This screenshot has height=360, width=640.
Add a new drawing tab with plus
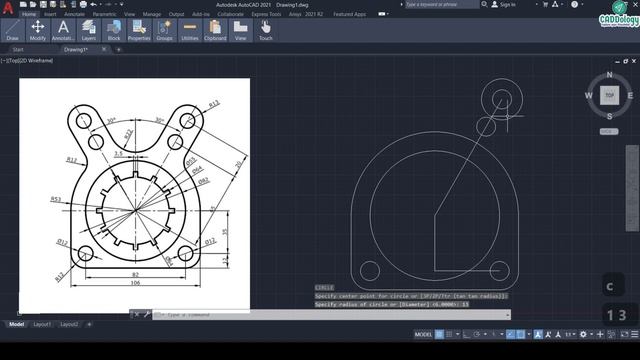[x=118, y=50]
